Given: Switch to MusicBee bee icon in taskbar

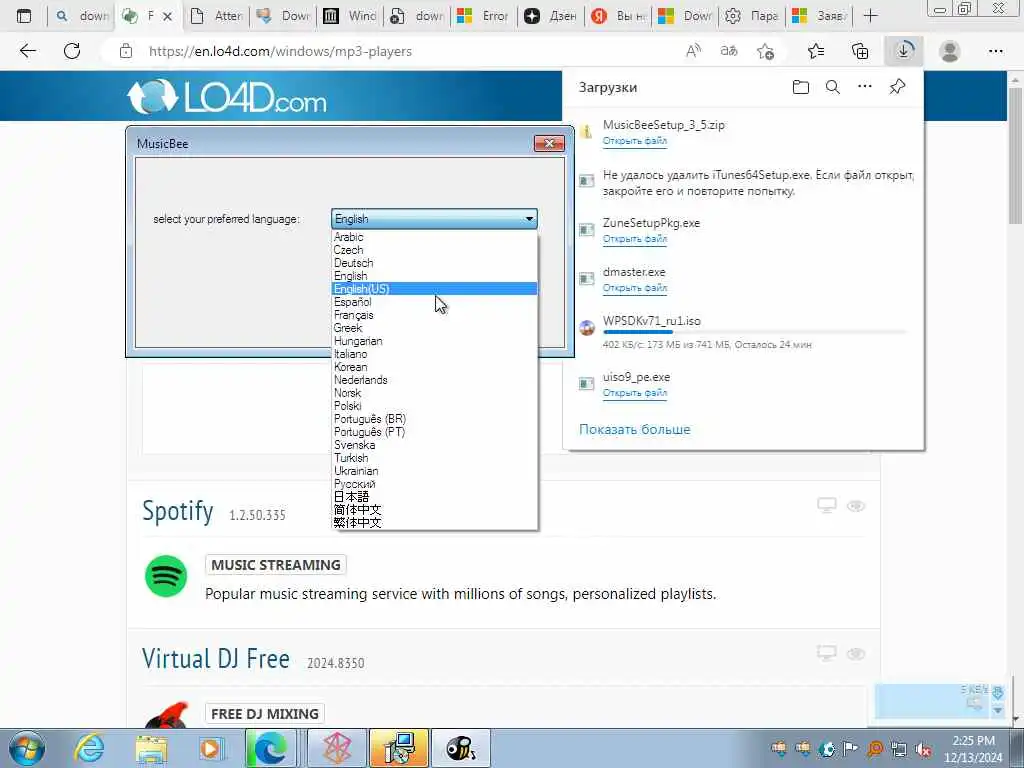Looking at the screenshot, I should pos(460,748).
